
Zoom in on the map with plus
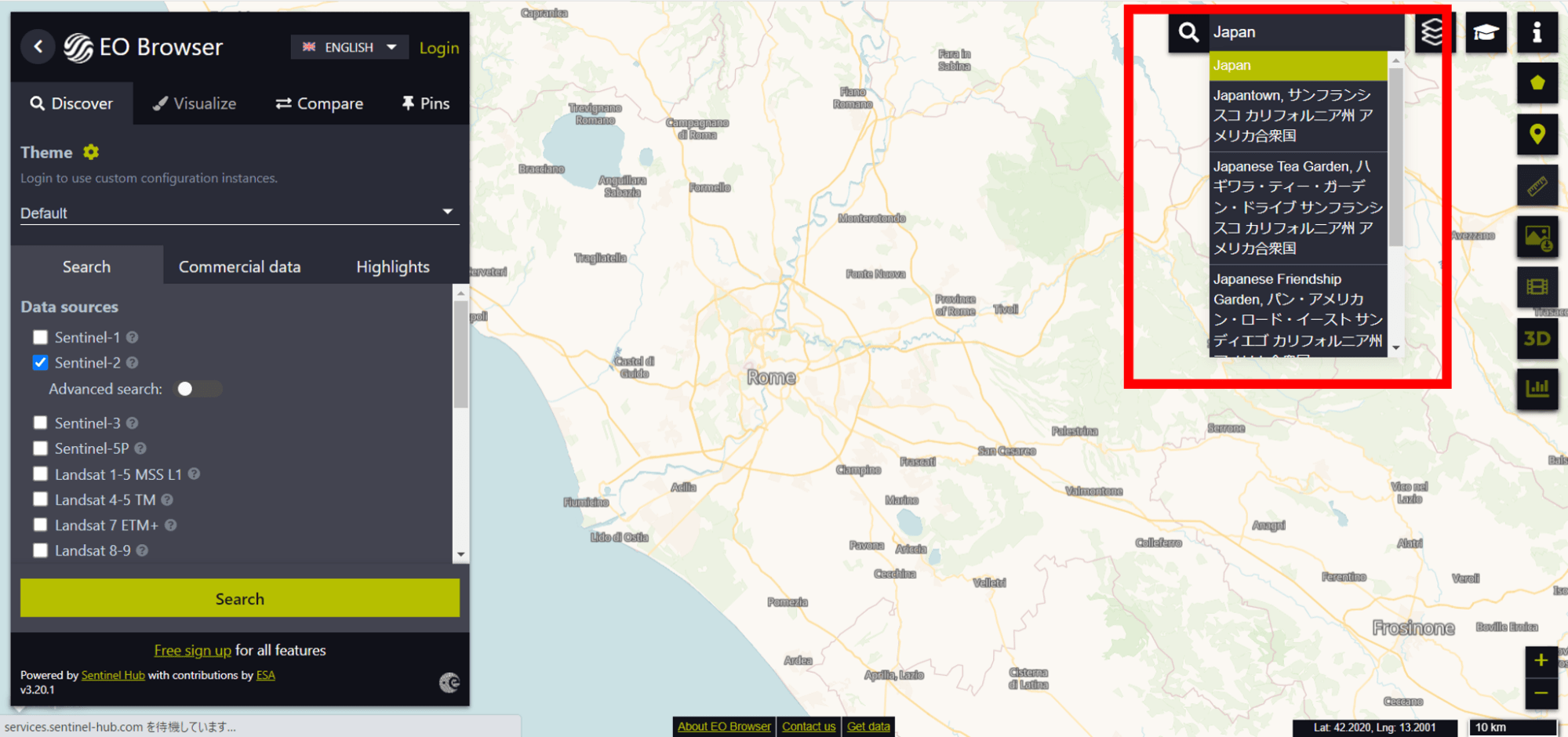tap(1541, 661)
